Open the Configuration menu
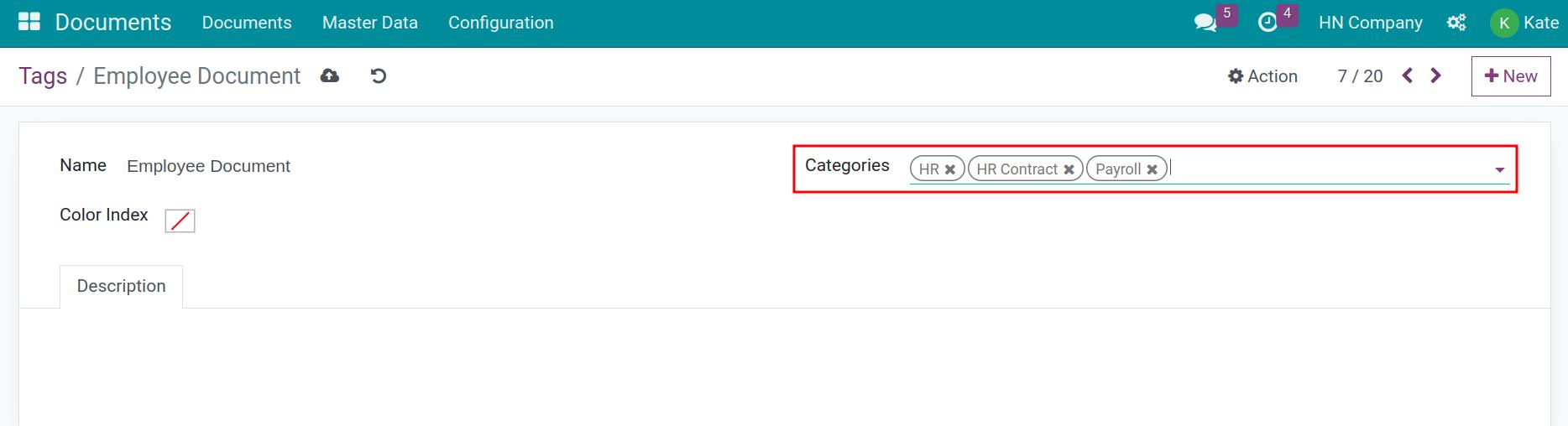This screenshot has width=1568, height=426. (501, 23)
